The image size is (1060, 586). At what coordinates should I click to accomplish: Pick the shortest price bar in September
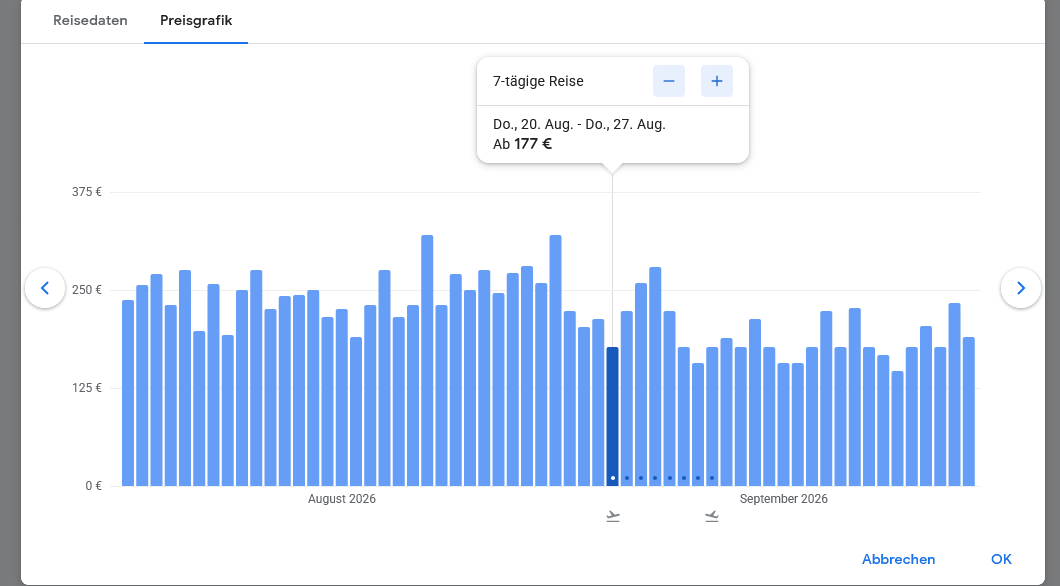897,428
